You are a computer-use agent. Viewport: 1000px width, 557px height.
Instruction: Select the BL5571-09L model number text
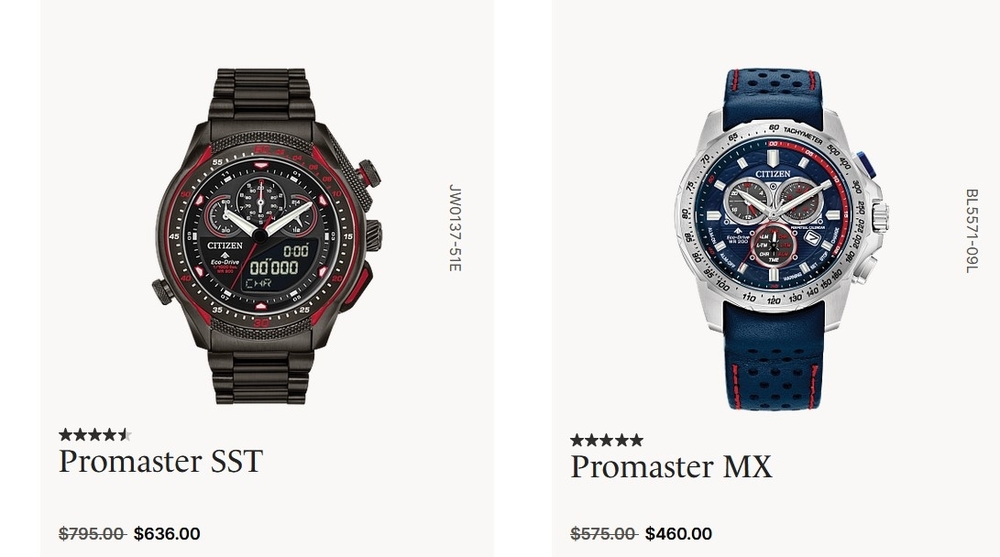[x=971, y=231]
